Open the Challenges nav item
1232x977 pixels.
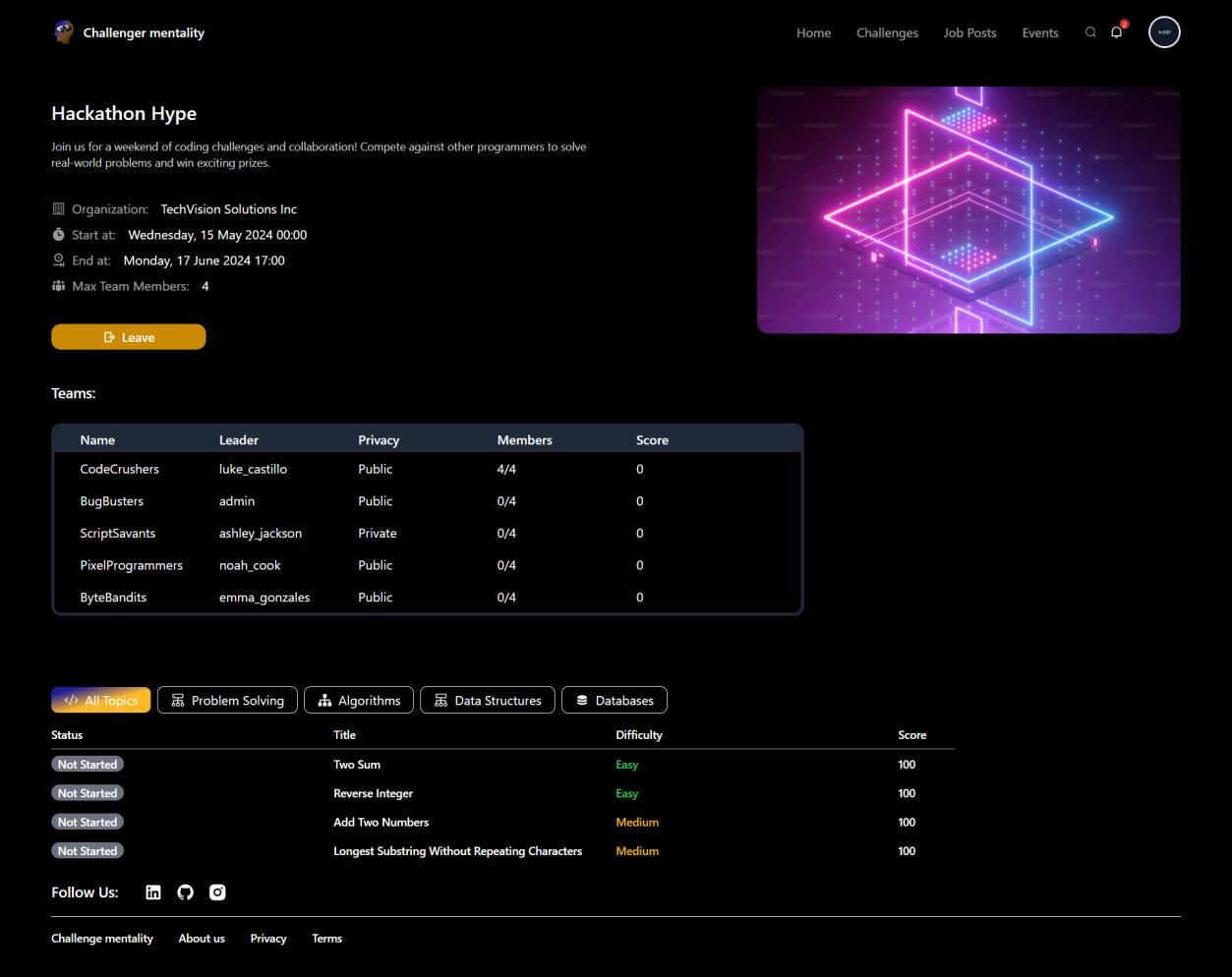887,32
